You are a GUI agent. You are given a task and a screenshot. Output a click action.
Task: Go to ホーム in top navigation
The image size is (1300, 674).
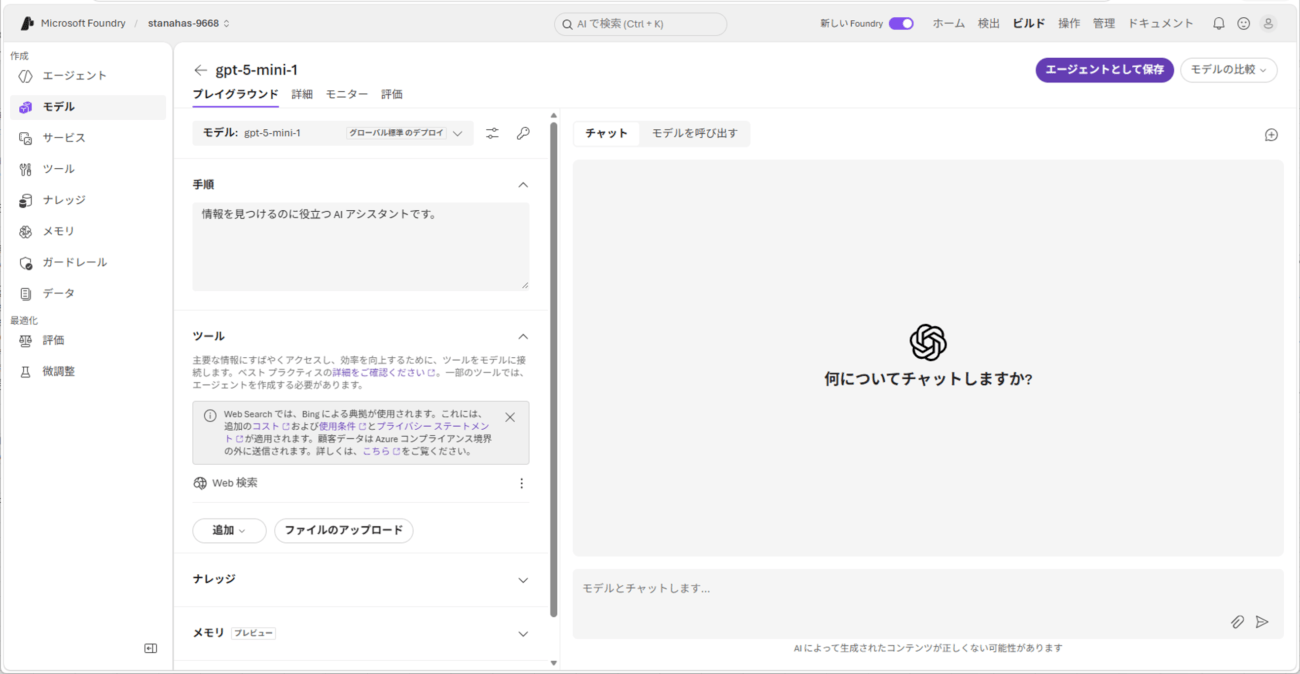click(949, 23)
